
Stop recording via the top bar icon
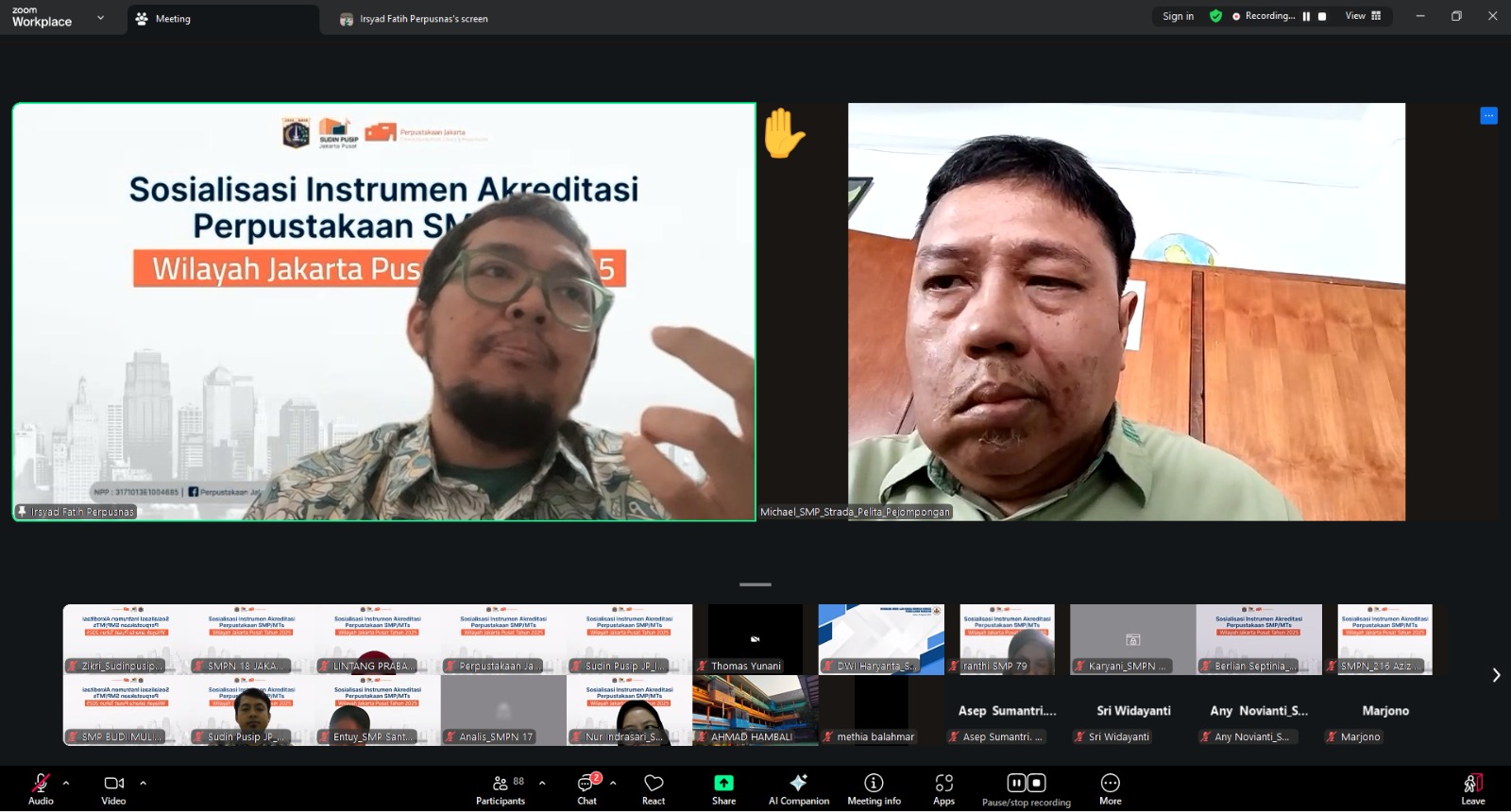pyautogui.click(x=1322, y=16)
